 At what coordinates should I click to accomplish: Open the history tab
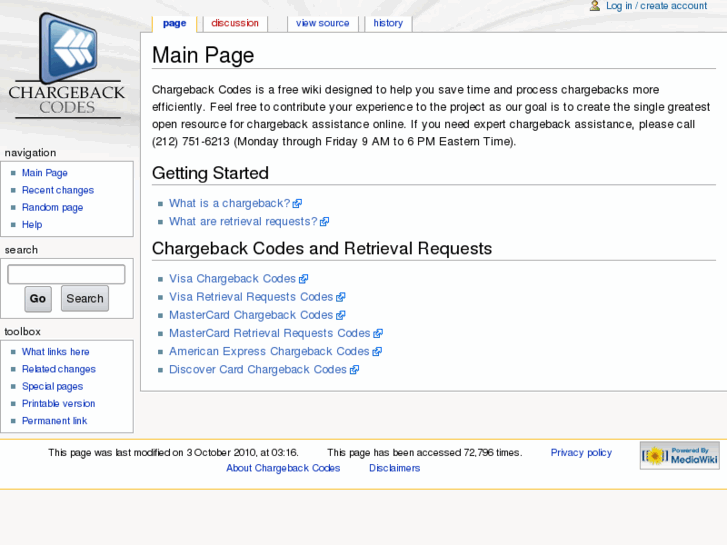[388, 23]
